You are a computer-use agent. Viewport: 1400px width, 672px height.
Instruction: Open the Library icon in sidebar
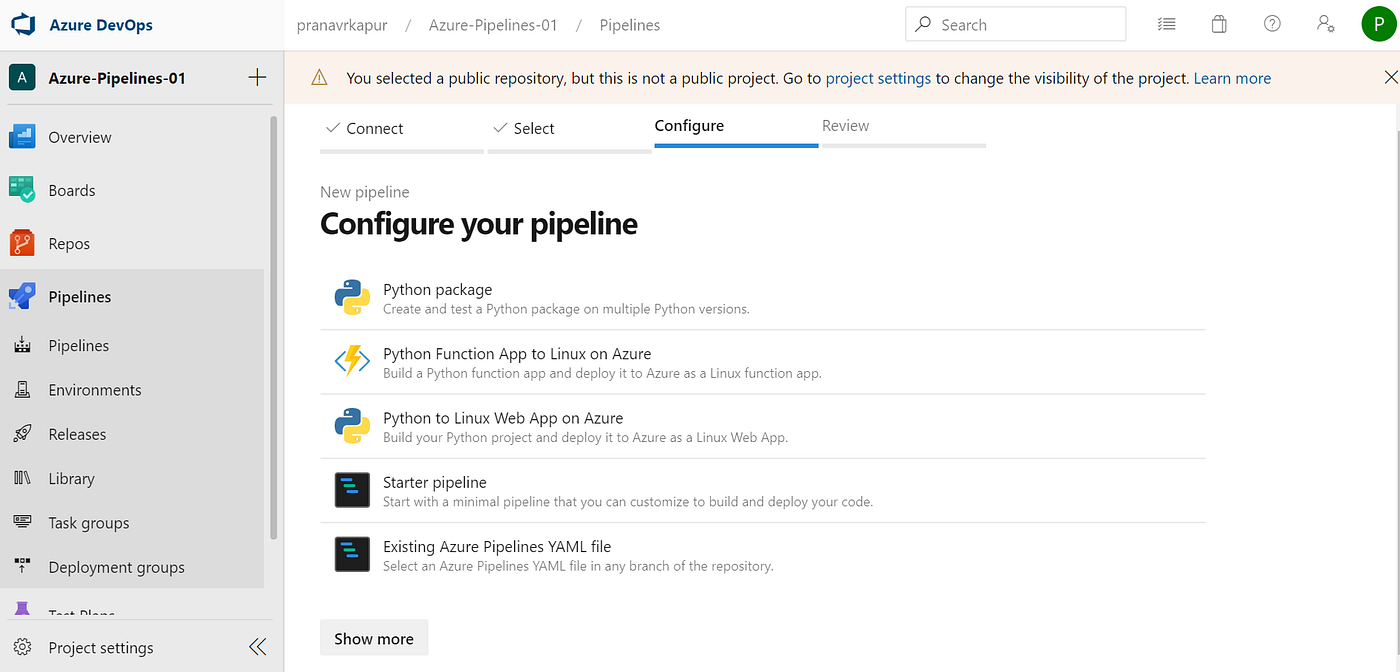22,478
